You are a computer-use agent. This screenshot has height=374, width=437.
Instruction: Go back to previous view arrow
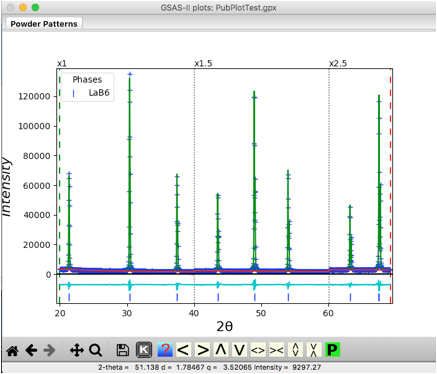[x=31, y=350]
